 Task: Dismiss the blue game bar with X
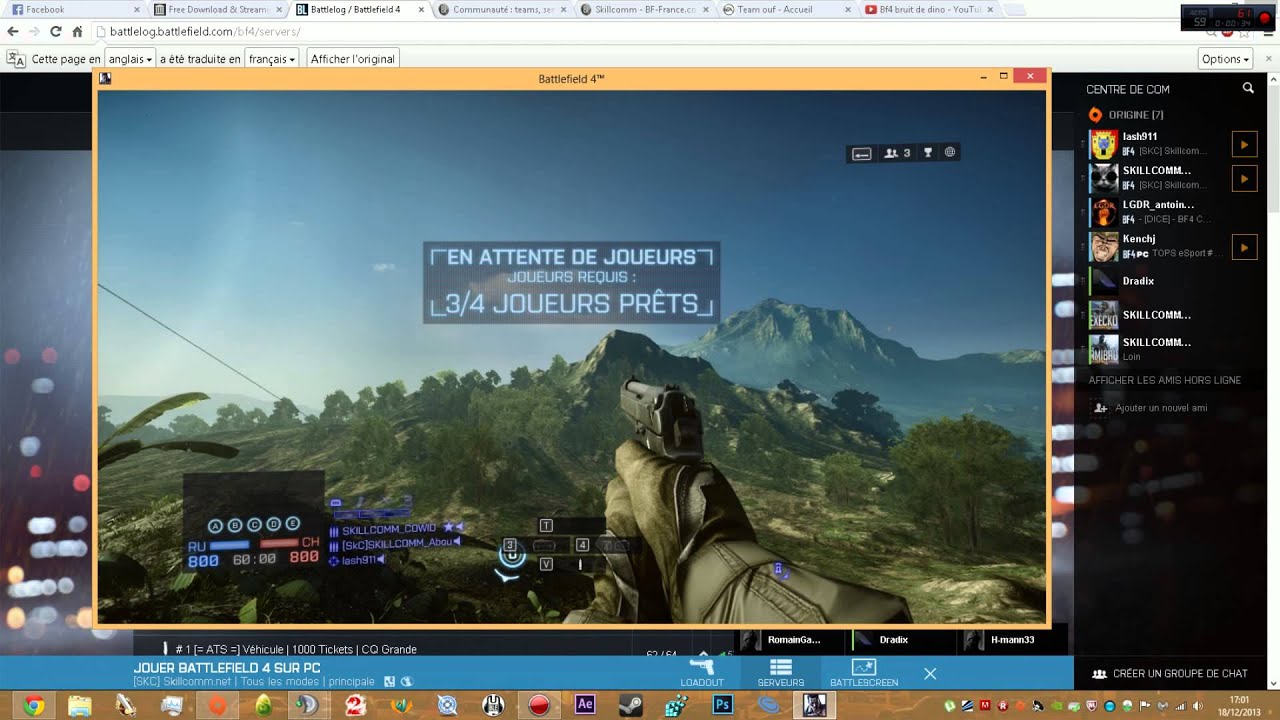930,673
